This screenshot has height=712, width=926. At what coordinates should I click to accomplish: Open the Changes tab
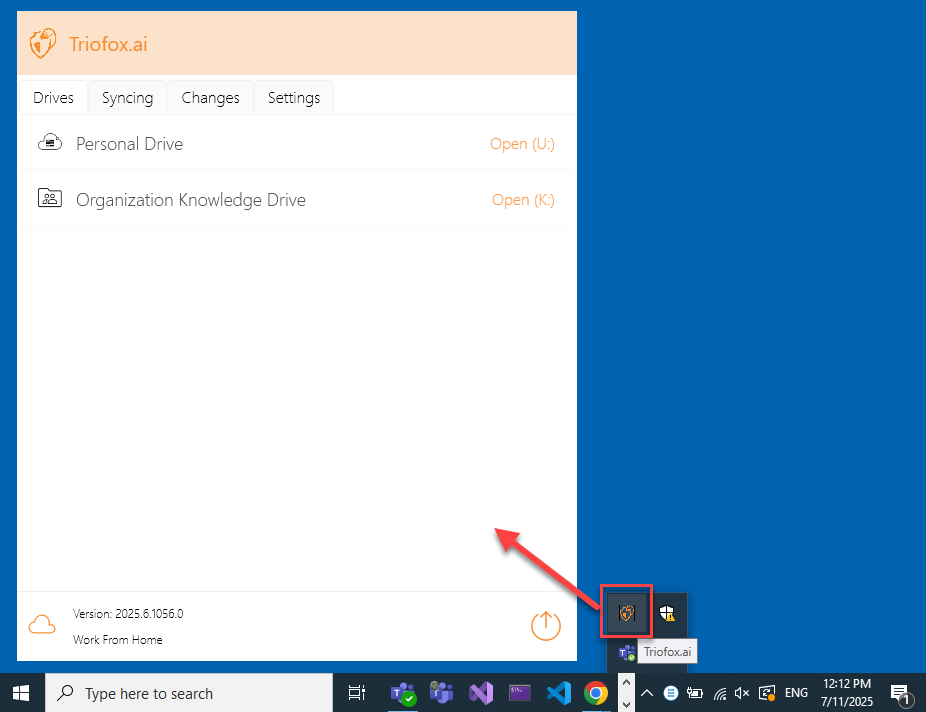pos(210,97)
